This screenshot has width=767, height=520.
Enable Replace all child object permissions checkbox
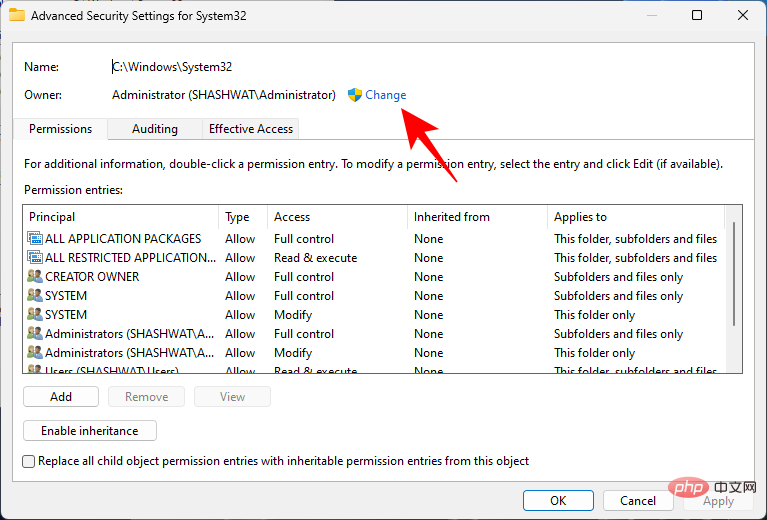(29, 461)
